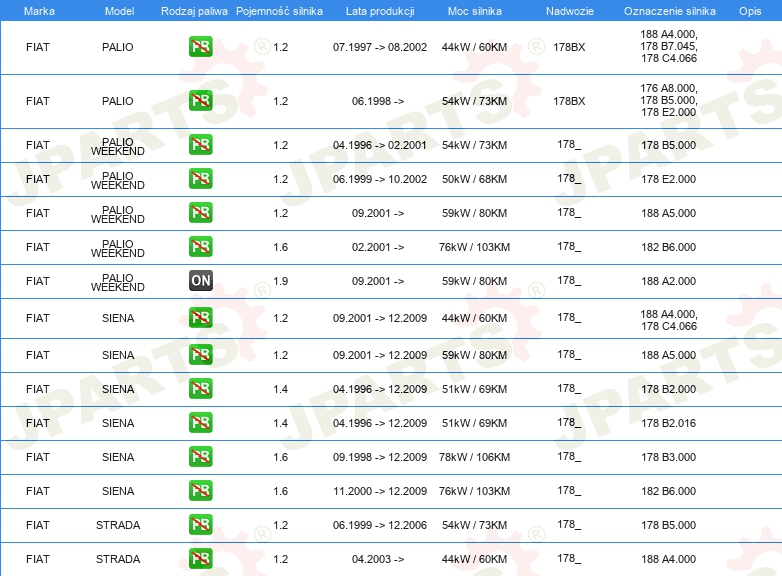Click the Marka column header
Viewport: 782px width, 576px height.
(x=39, y=11)
